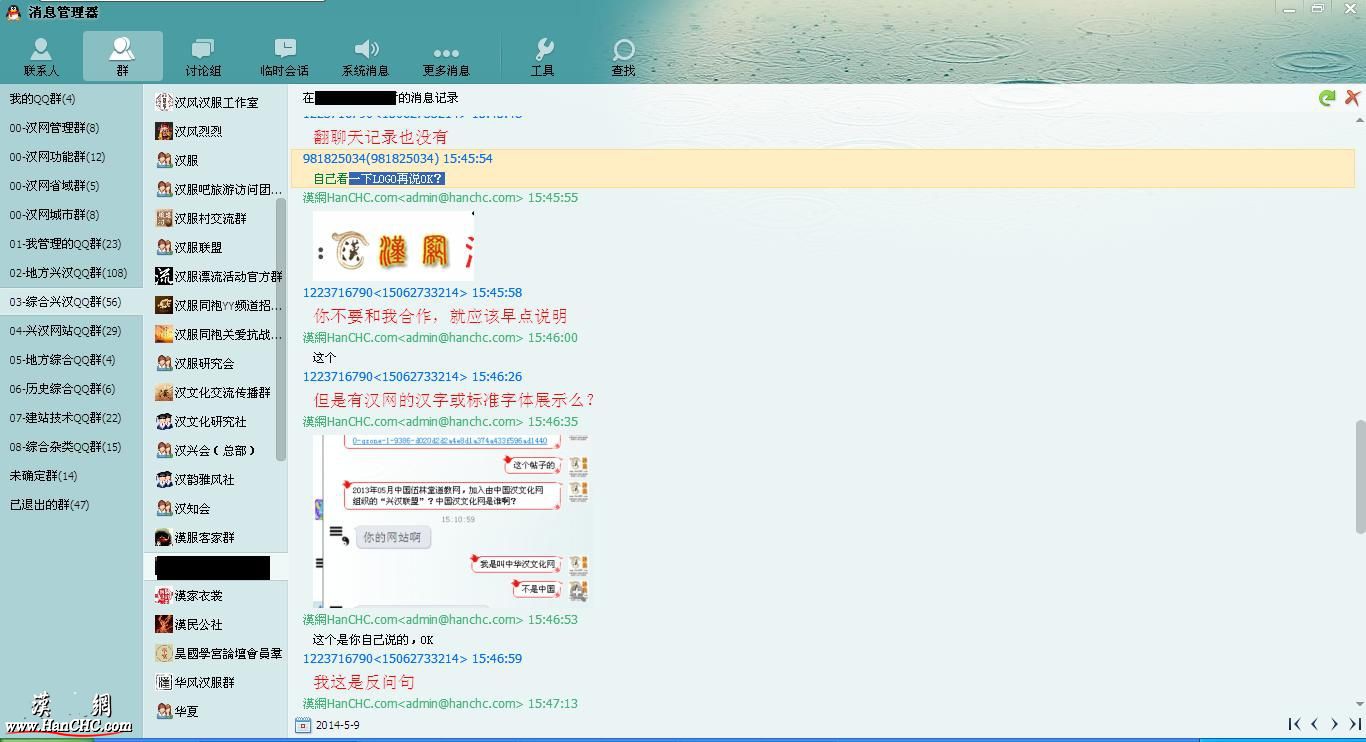Open the 2014-5-9 date picker

(303, 725)
